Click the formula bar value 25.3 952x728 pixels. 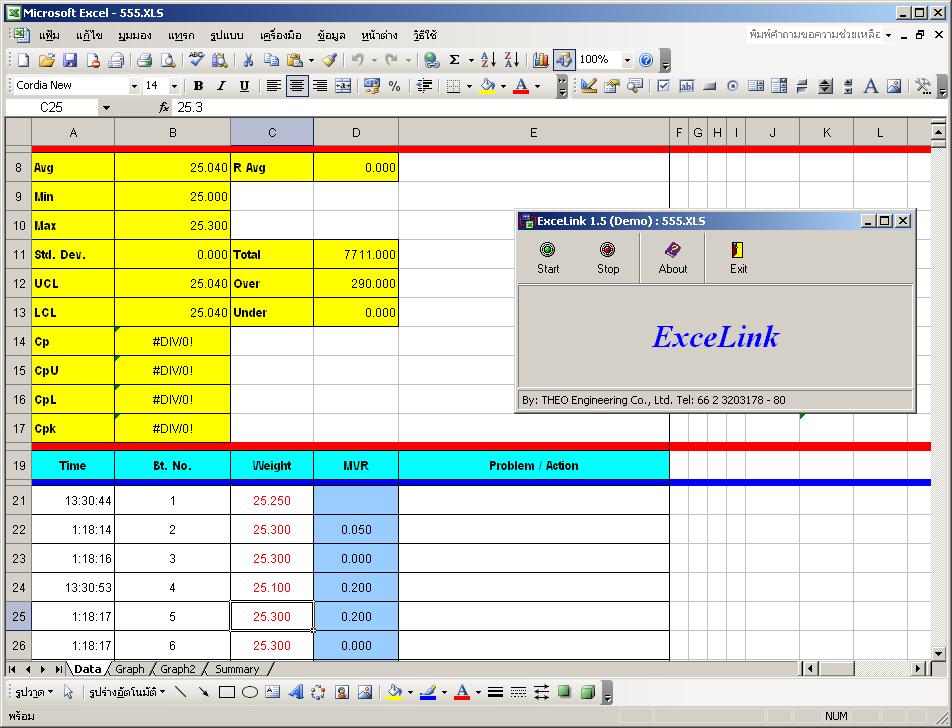[190, 107]
